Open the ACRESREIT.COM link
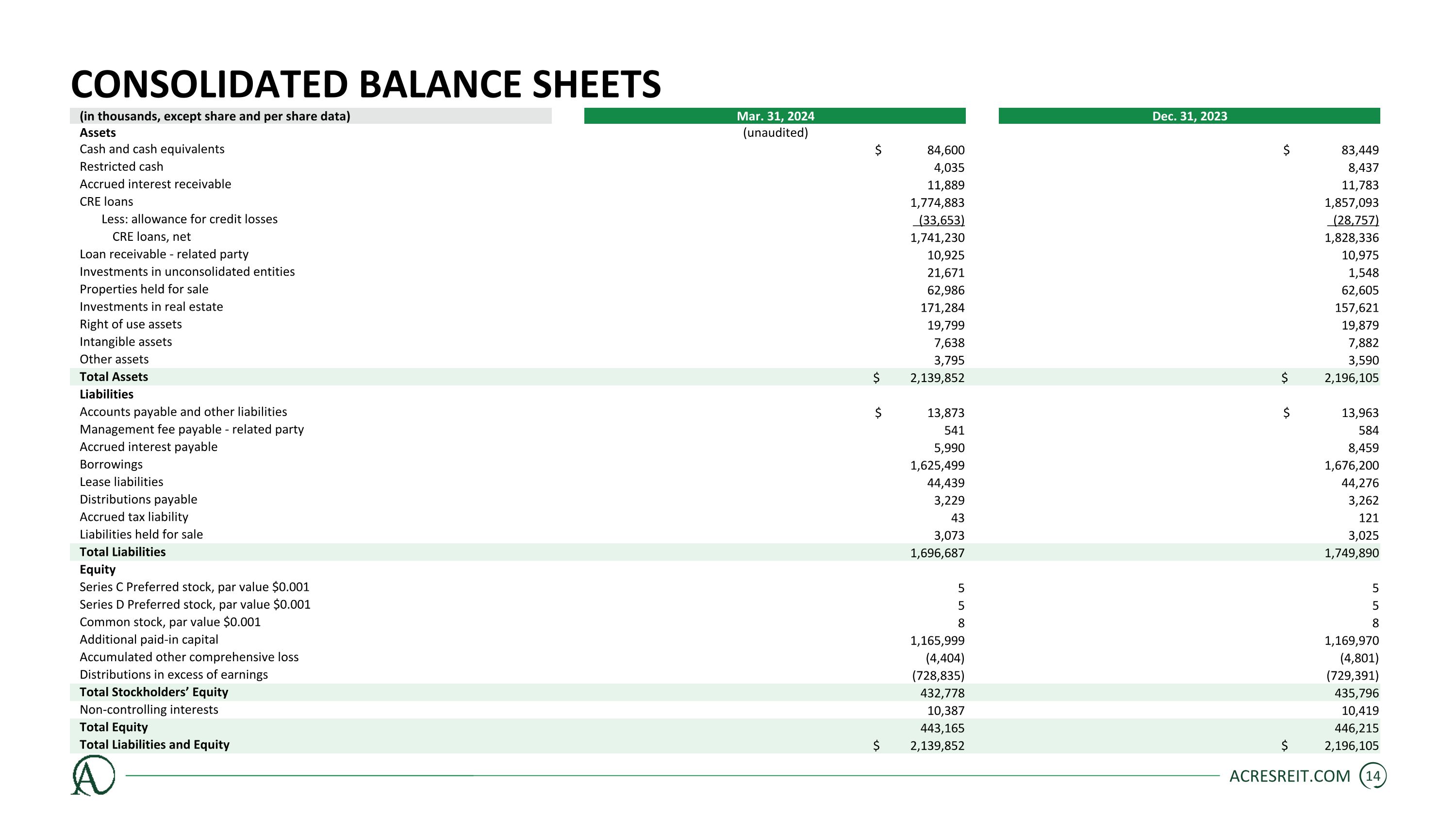Screen dimensions: 1456x819 pos(1289,776)
